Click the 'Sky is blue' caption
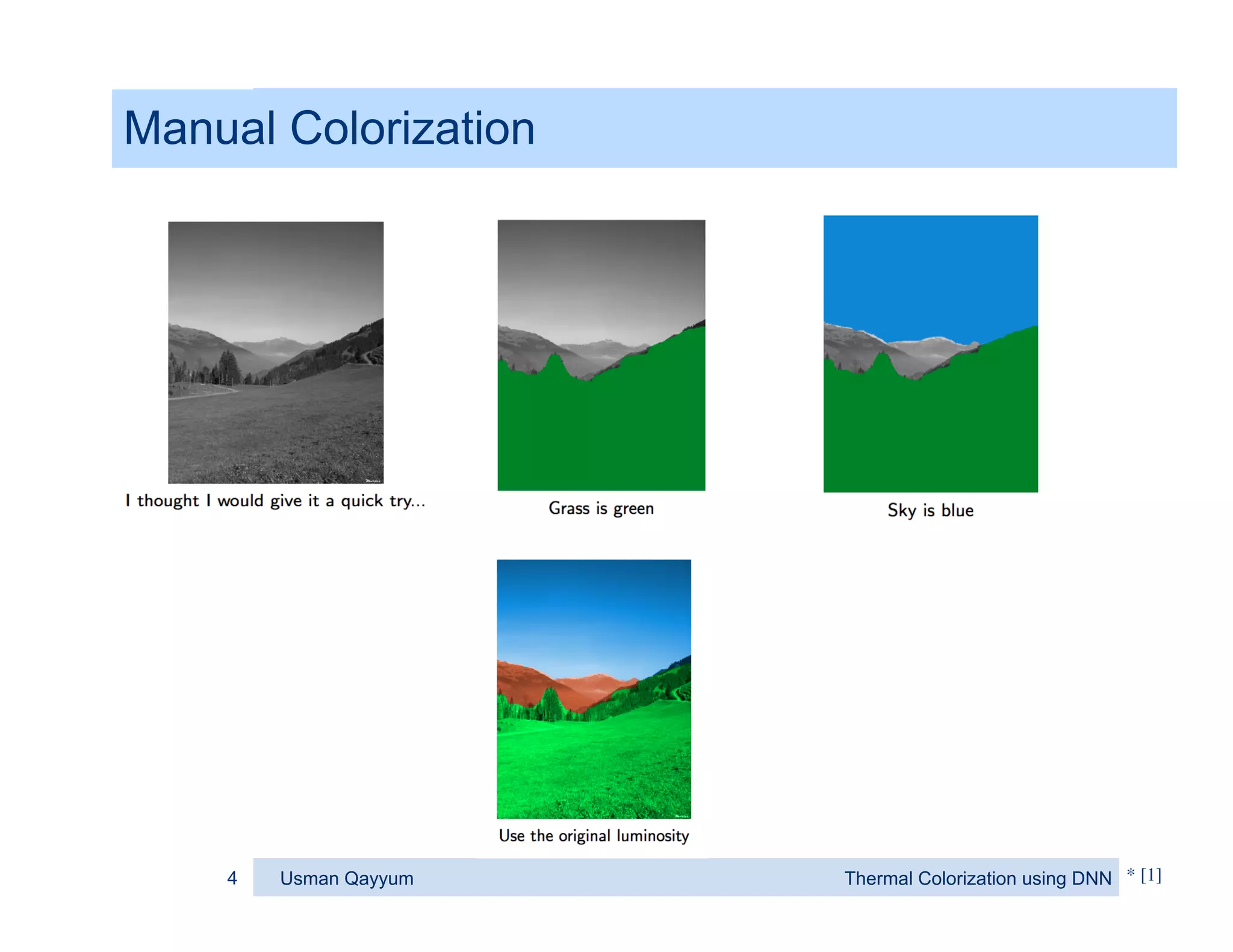Screen dimensions: 1233x952 [930, 510]
